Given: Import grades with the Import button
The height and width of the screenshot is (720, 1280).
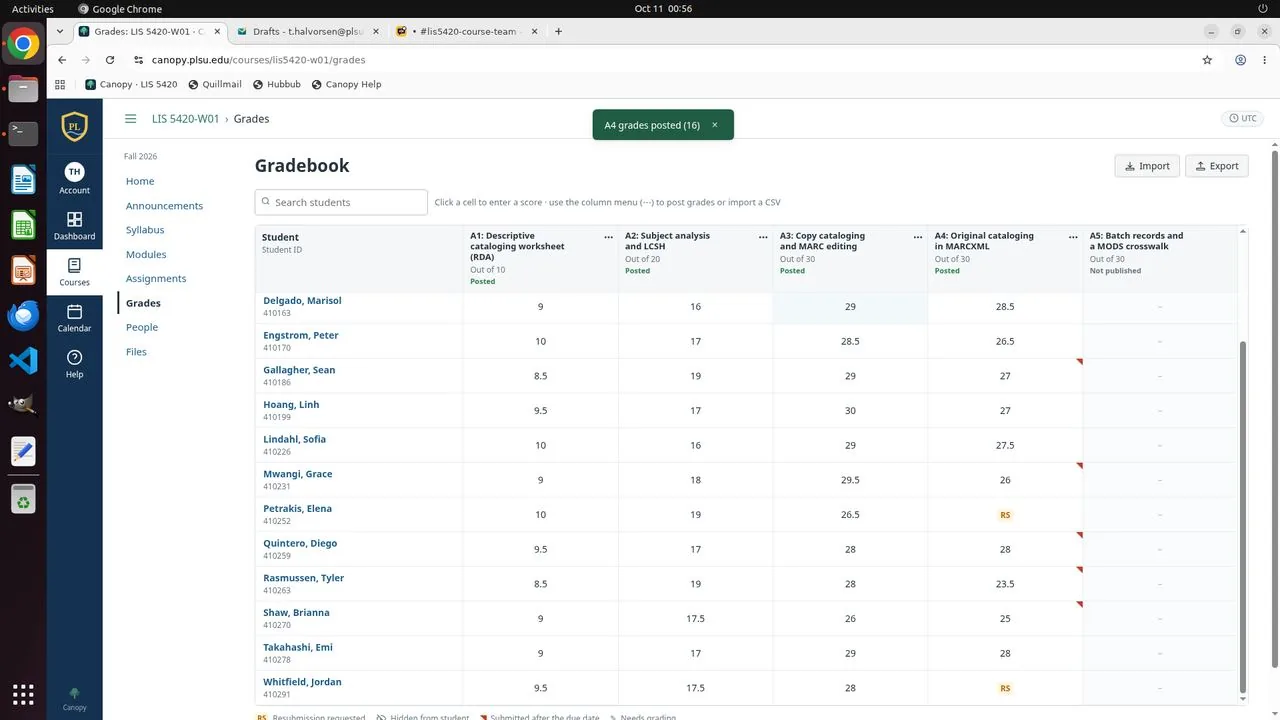Looking at the screenshot, I should click(1147, 166).
